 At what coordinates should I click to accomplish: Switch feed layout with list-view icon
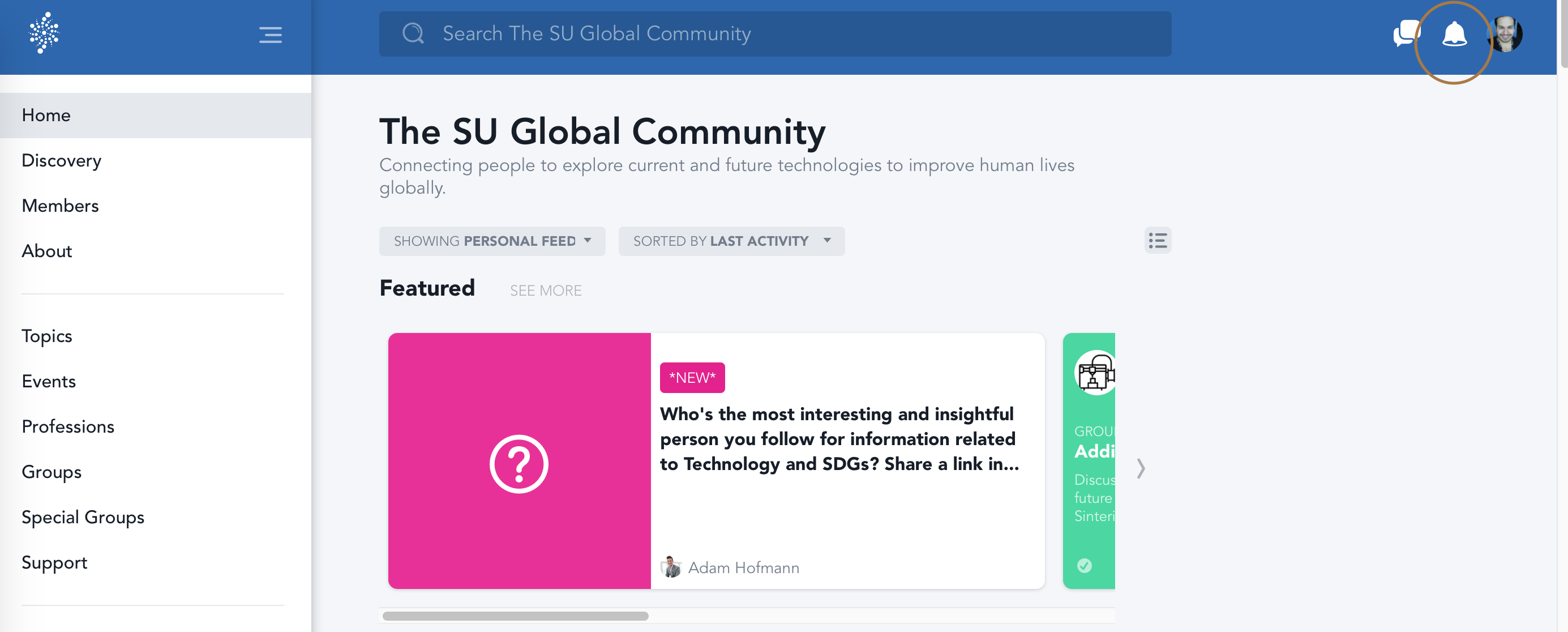(x=1157, y=241)
